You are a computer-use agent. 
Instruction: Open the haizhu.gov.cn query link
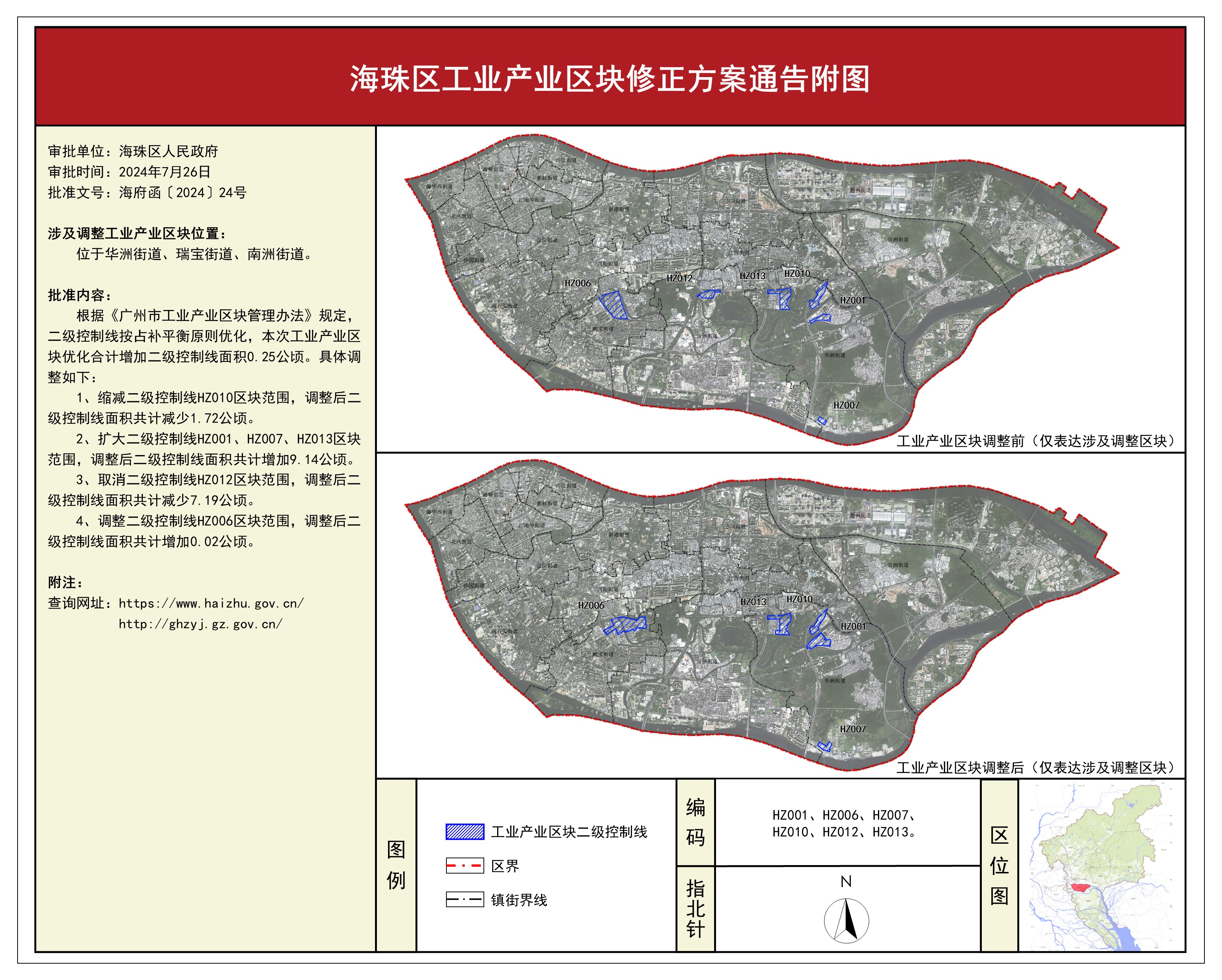pyautogui.click(x=211, y=603)
